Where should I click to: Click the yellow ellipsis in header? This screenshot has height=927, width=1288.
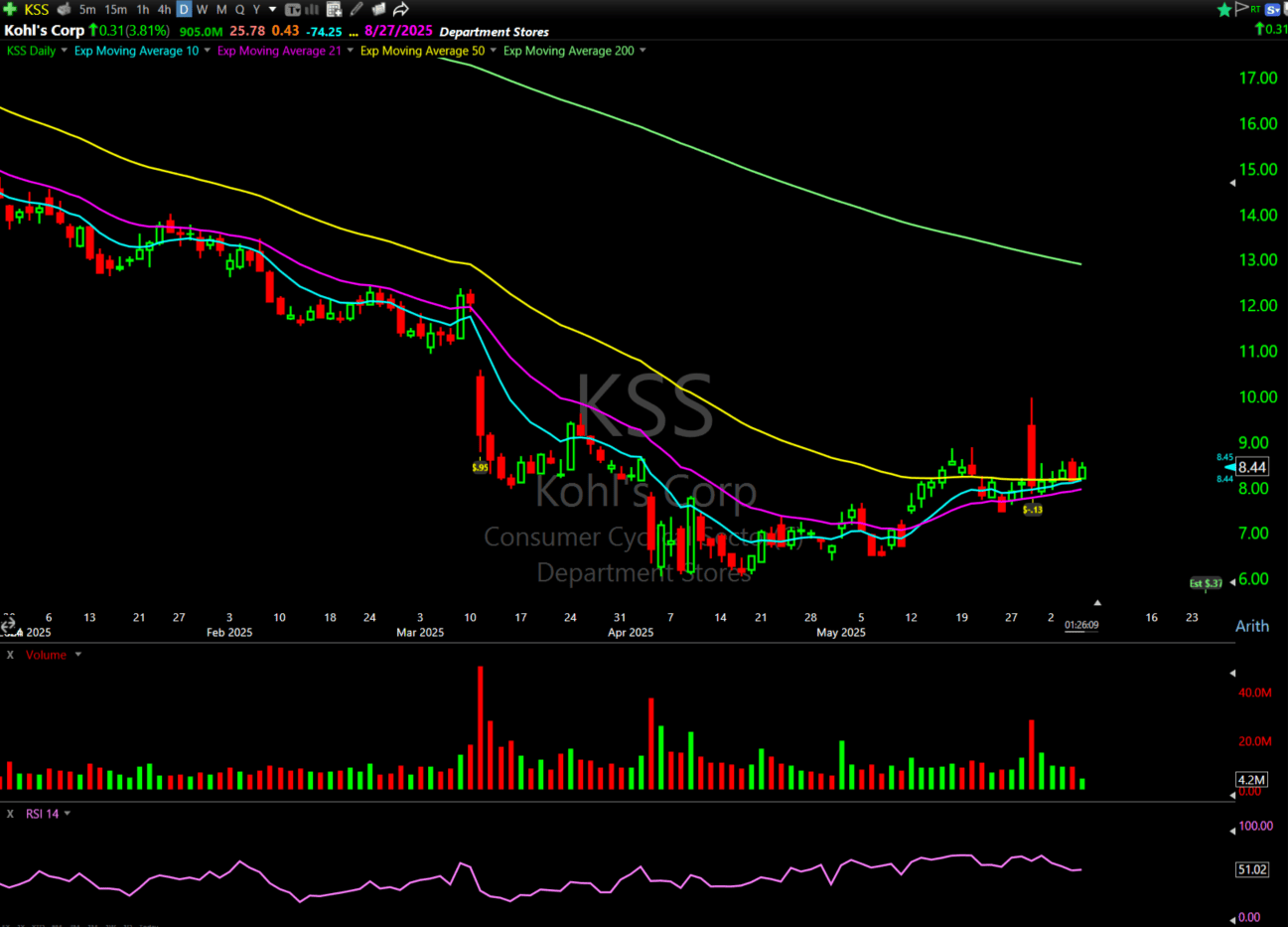[354, 33]
